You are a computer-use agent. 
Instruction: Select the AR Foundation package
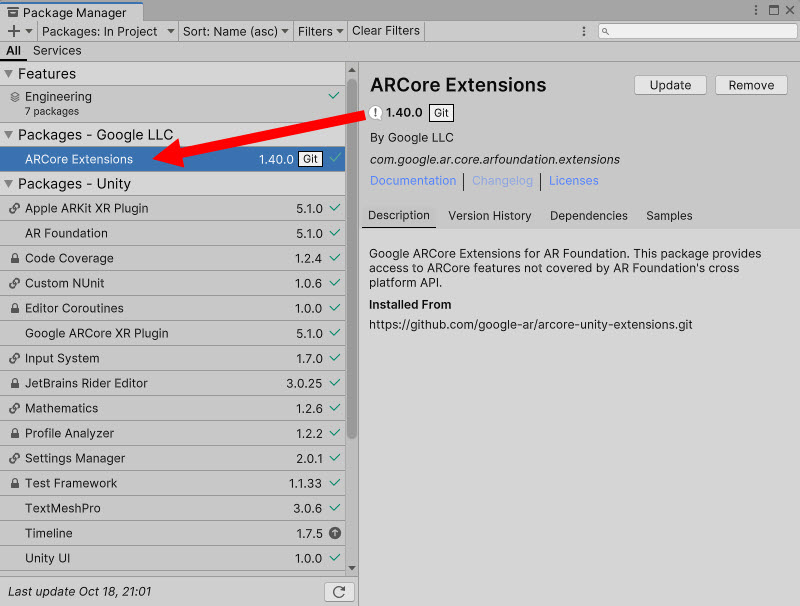click(172, 233)
